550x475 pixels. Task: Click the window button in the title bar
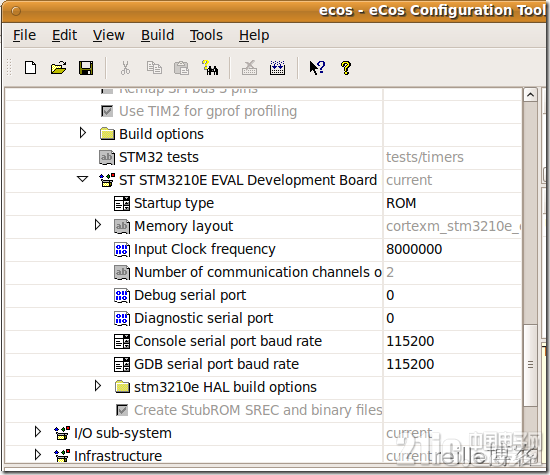pyautogui.click(x=16, y=11)
